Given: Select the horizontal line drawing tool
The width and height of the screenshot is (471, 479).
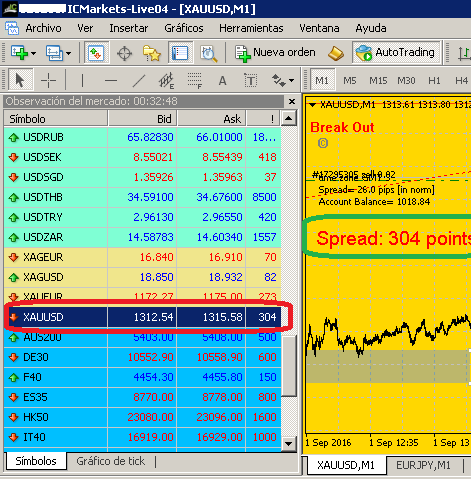Looking at the screenshot, I should (111, 80).
